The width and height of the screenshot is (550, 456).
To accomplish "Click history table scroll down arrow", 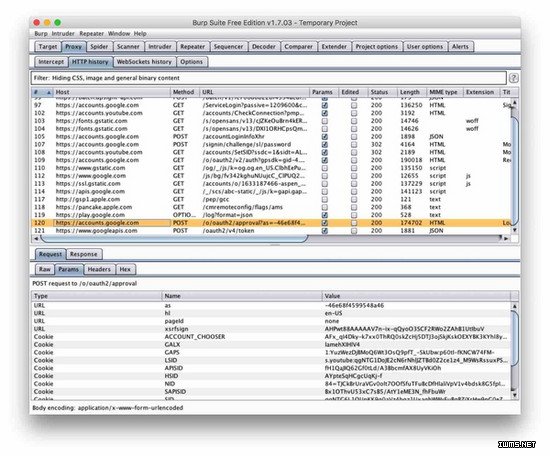I will click(515, 230).
